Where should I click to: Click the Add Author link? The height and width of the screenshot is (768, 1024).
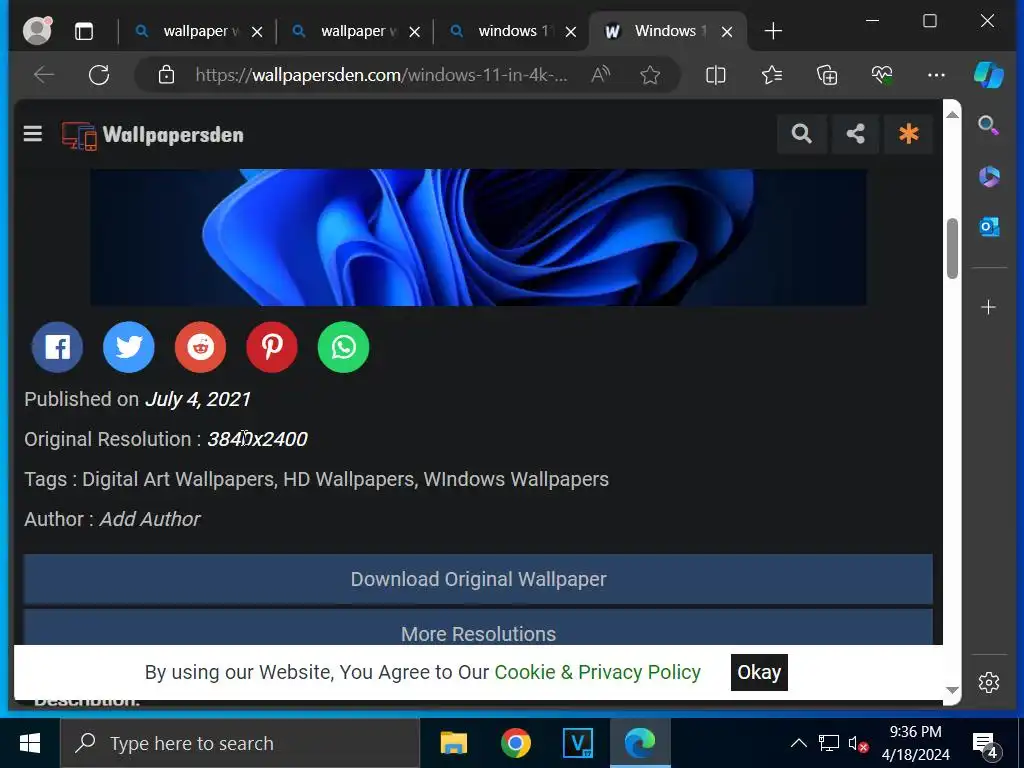150,519
